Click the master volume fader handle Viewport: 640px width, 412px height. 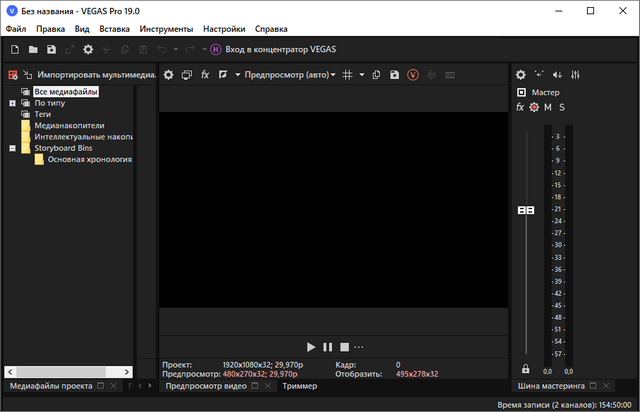526,210
